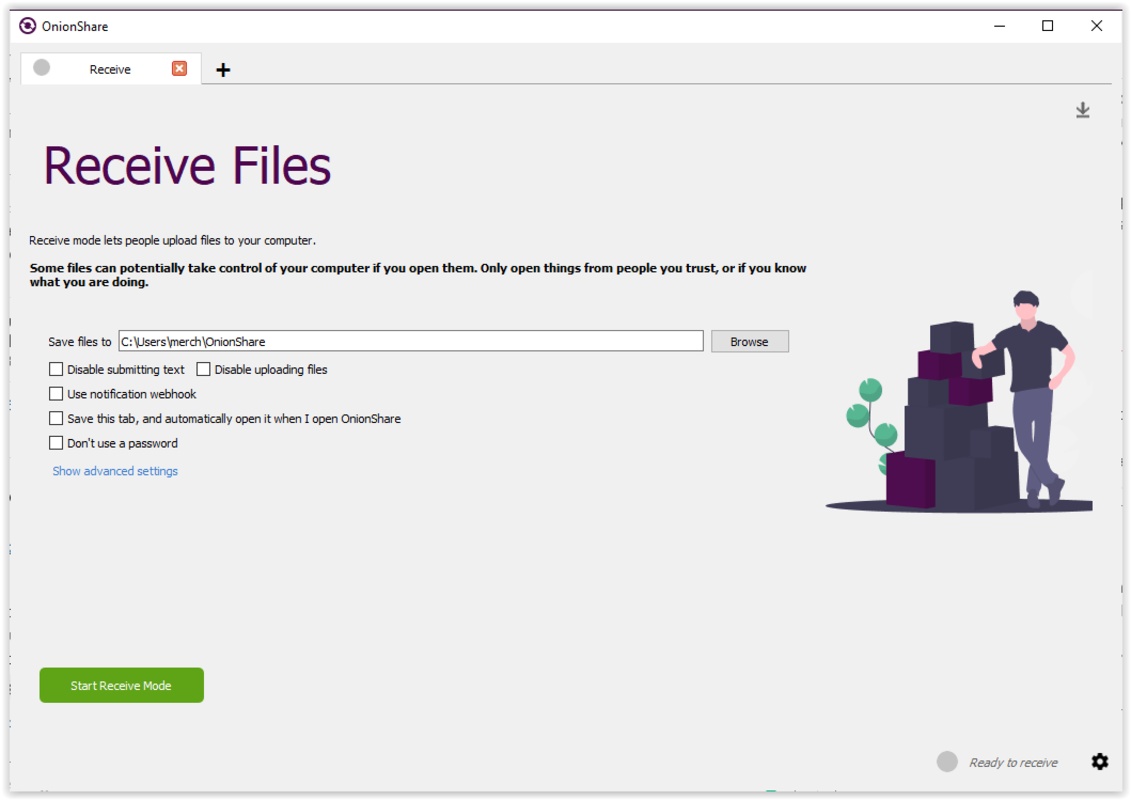Close the Receive tab with the red X
This screenshot has height=800, width=1131.
(180, 69)
